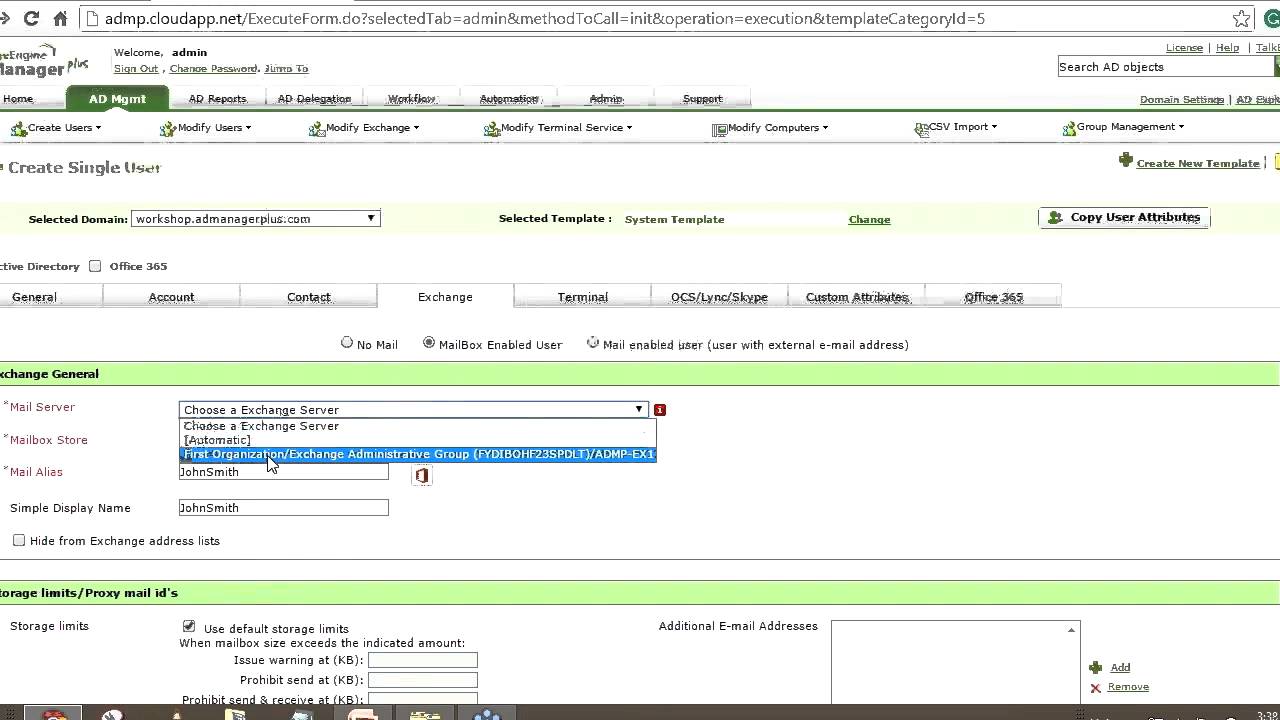1280x720 pixels.
Task: Expand the Group Management dropdown arrow
Action: 1181,127
